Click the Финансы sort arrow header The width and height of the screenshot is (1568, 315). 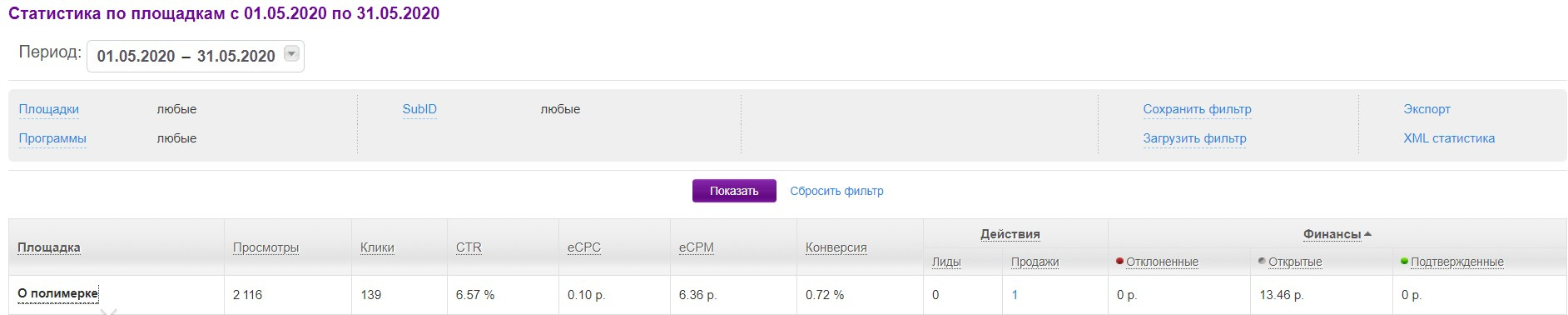[x=1337, y=234]
